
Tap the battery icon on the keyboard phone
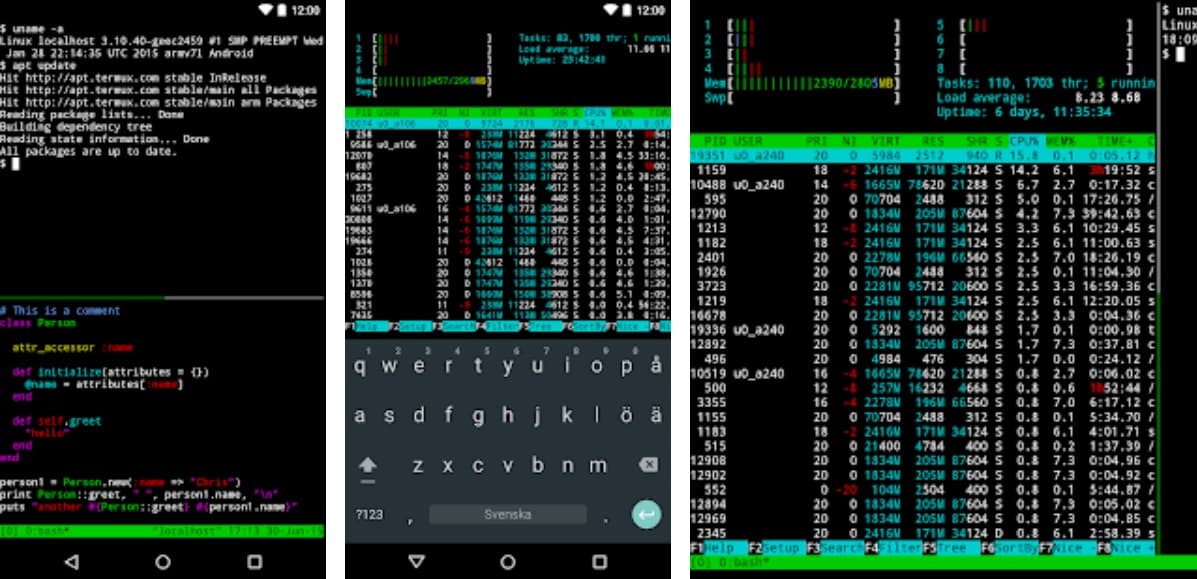[627, 10]
